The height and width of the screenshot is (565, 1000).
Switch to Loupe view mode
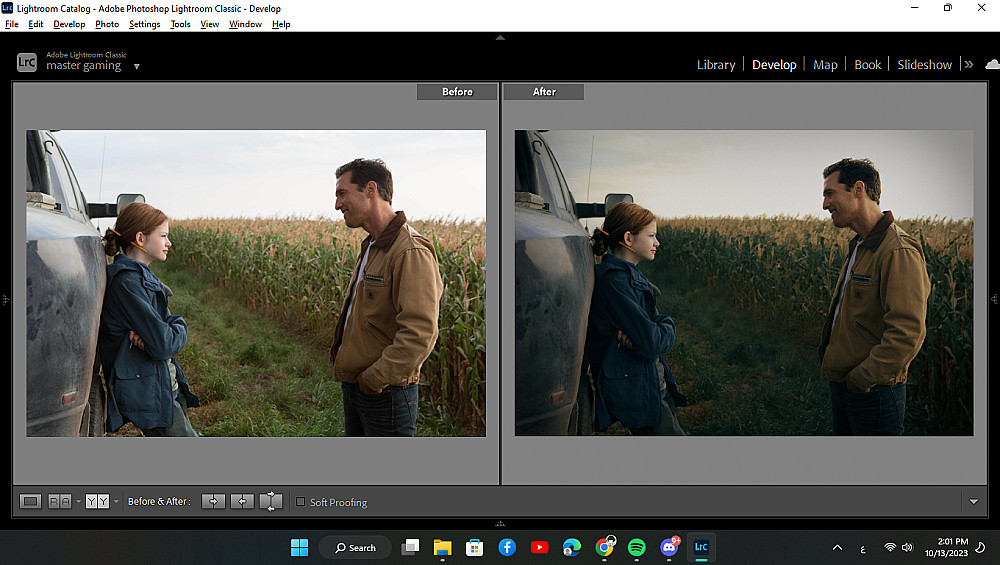(x=30, y=501)
